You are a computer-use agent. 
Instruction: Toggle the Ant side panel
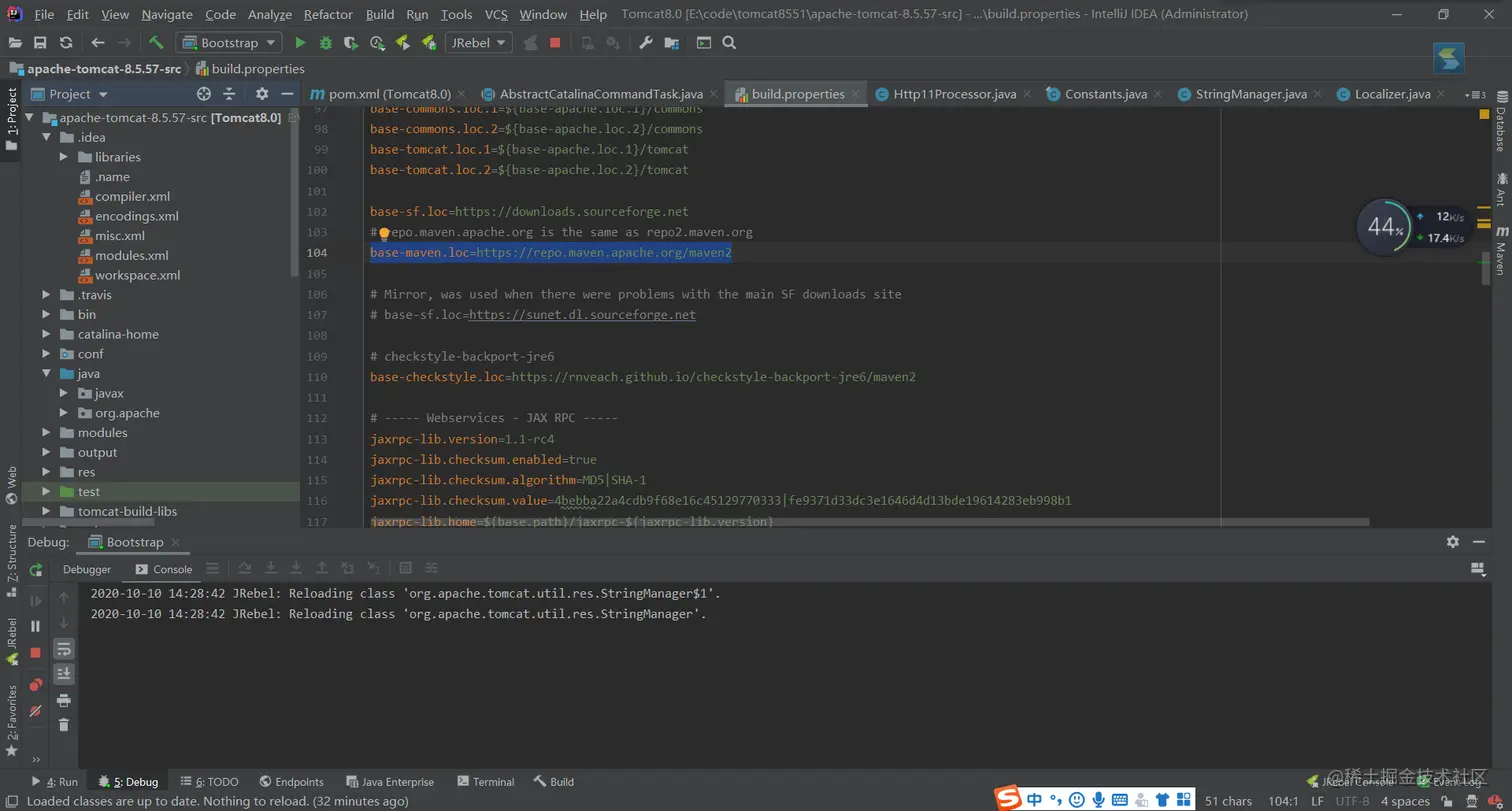(x=1501, y=188)
